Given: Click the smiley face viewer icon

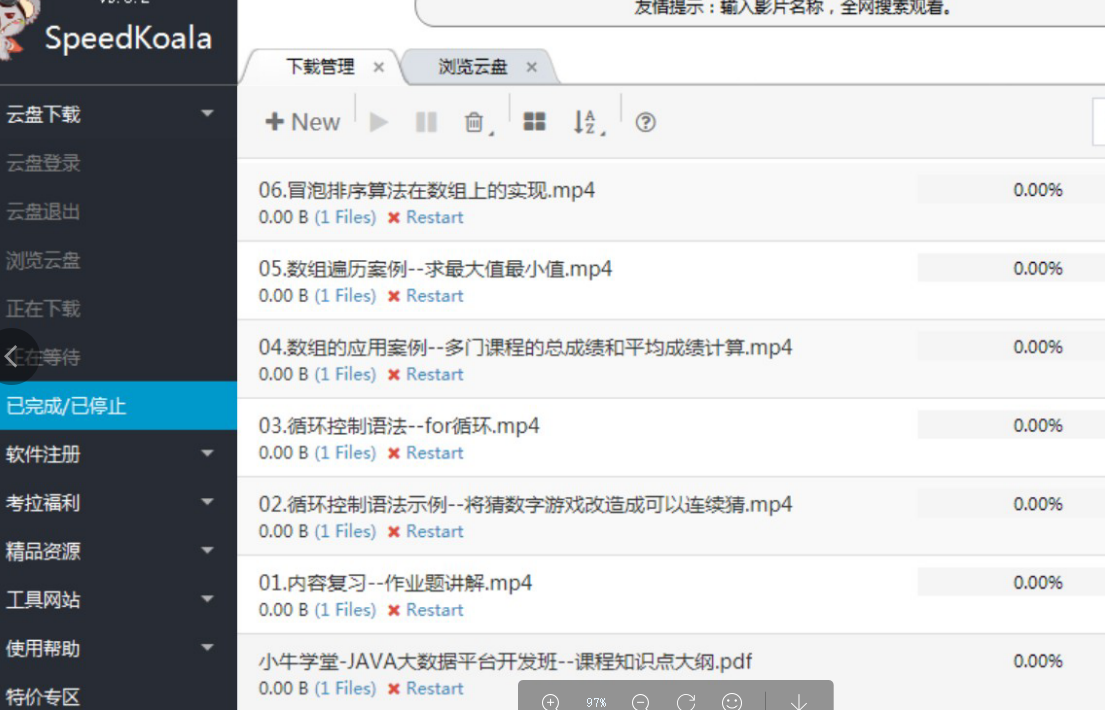Looking at the screenshot, I should click(731, 702).
